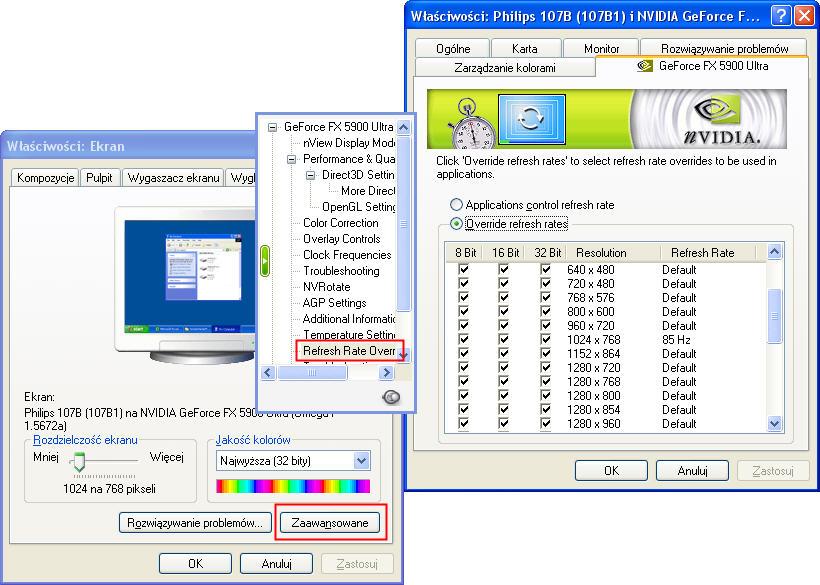820x585 pixels.
Task: Click the right arrow of the tree's horizontal scrollbar
Action: (387, 373)
